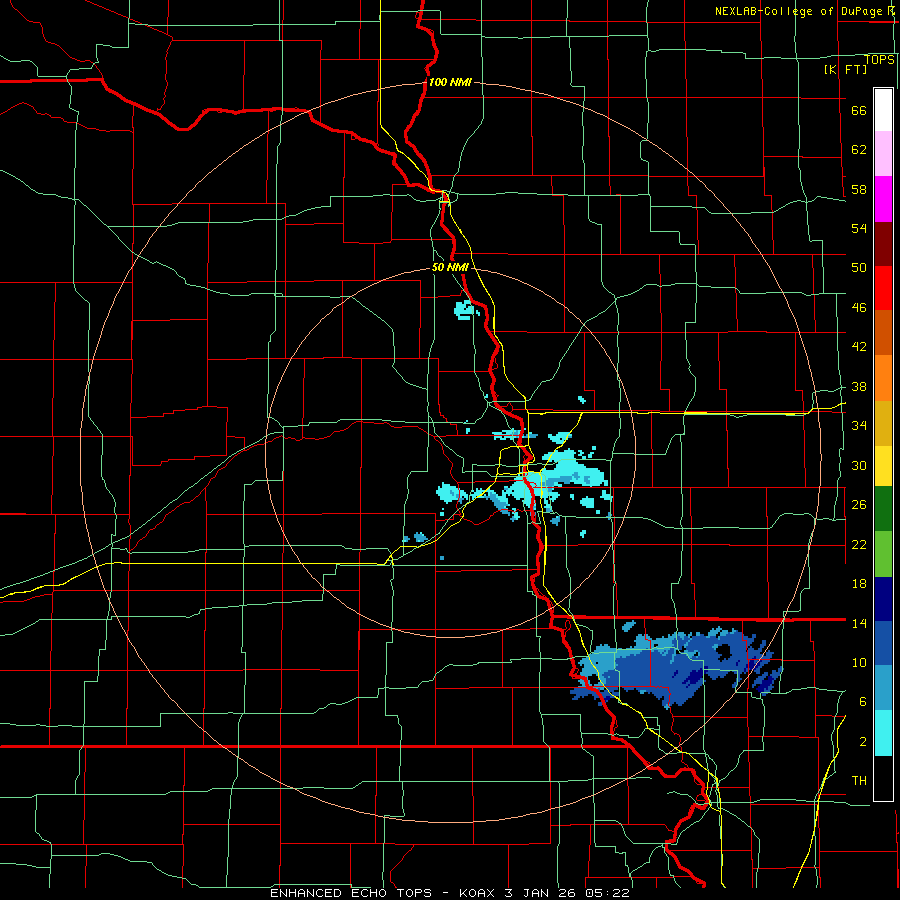The width and height of the screenshot is (900, 900).
Task: Click the bright red legend swatch
Action: coord(883,288)
